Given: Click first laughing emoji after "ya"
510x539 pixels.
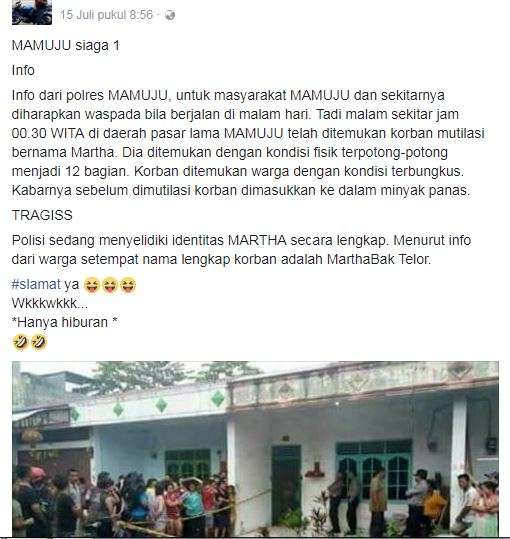Looking at the screenshot, I should (x=92, y=285).
